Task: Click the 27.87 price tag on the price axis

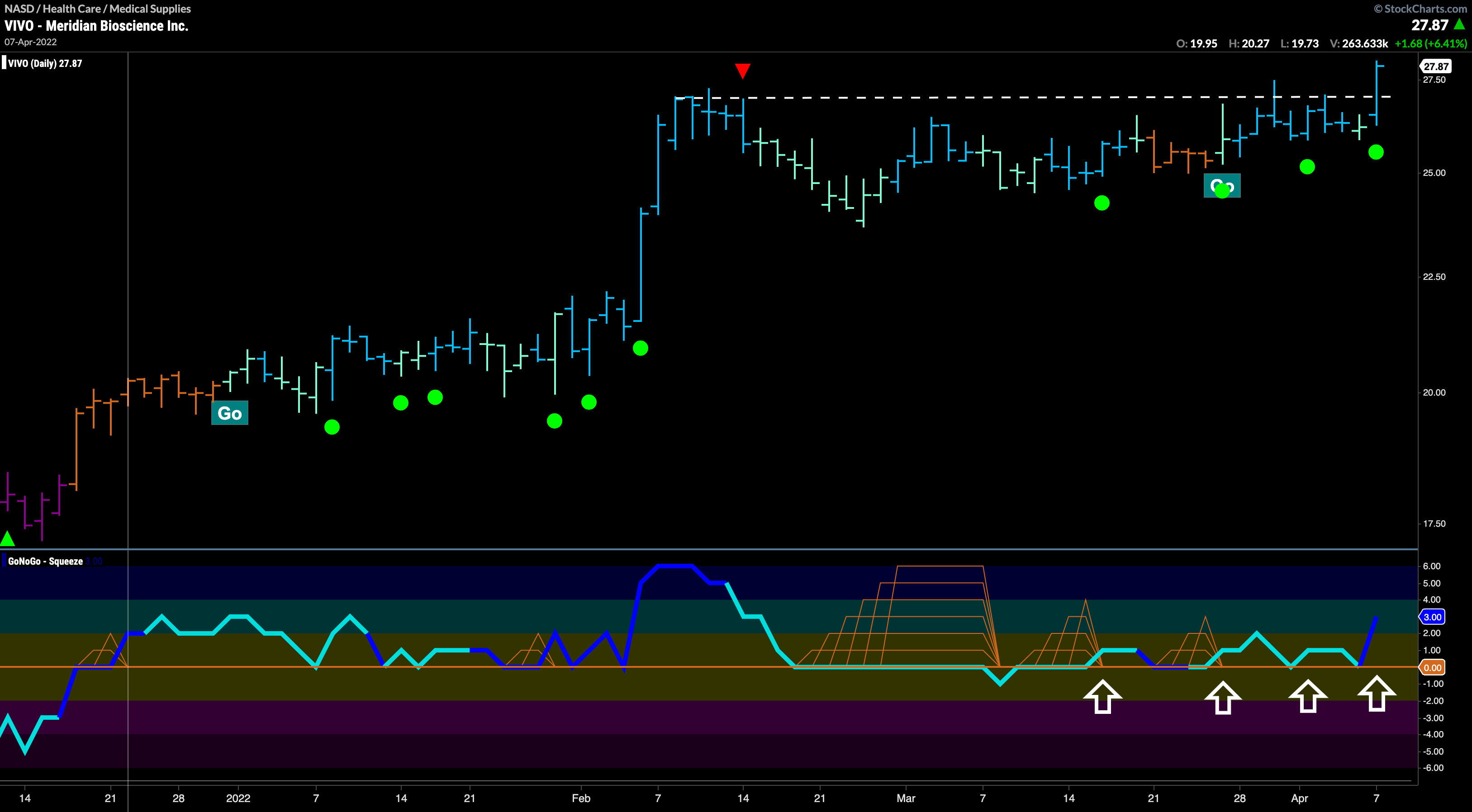Action: tap(1435, 66)
